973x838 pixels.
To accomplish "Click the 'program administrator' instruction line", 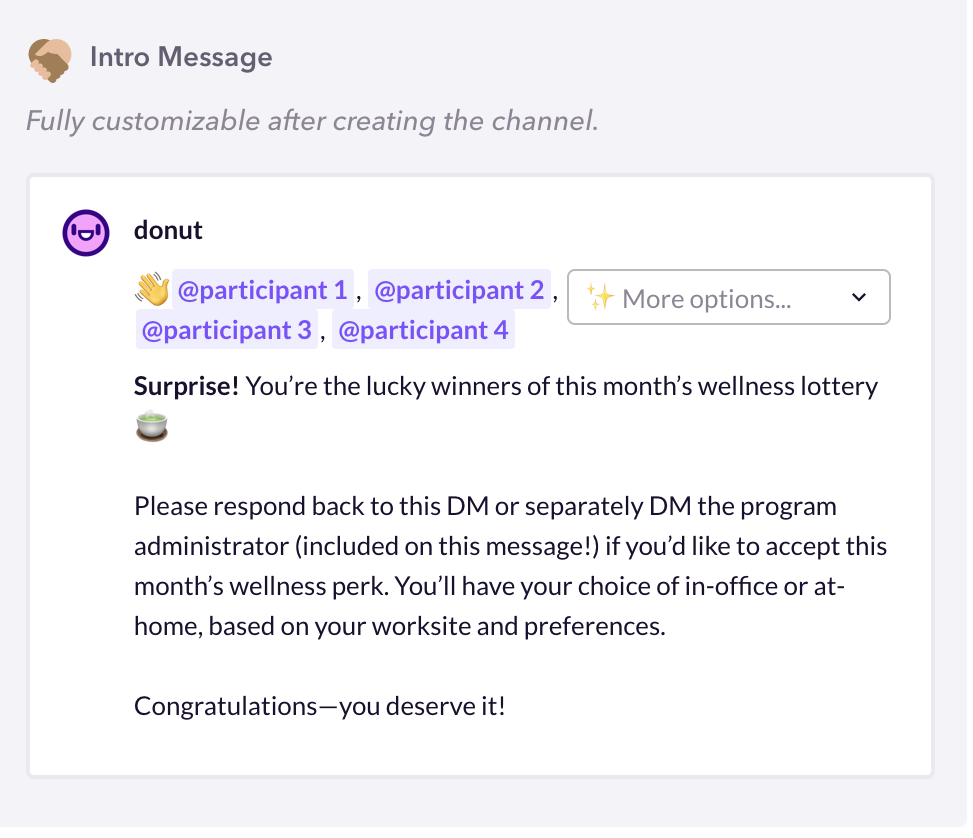I will pos(510,547).
